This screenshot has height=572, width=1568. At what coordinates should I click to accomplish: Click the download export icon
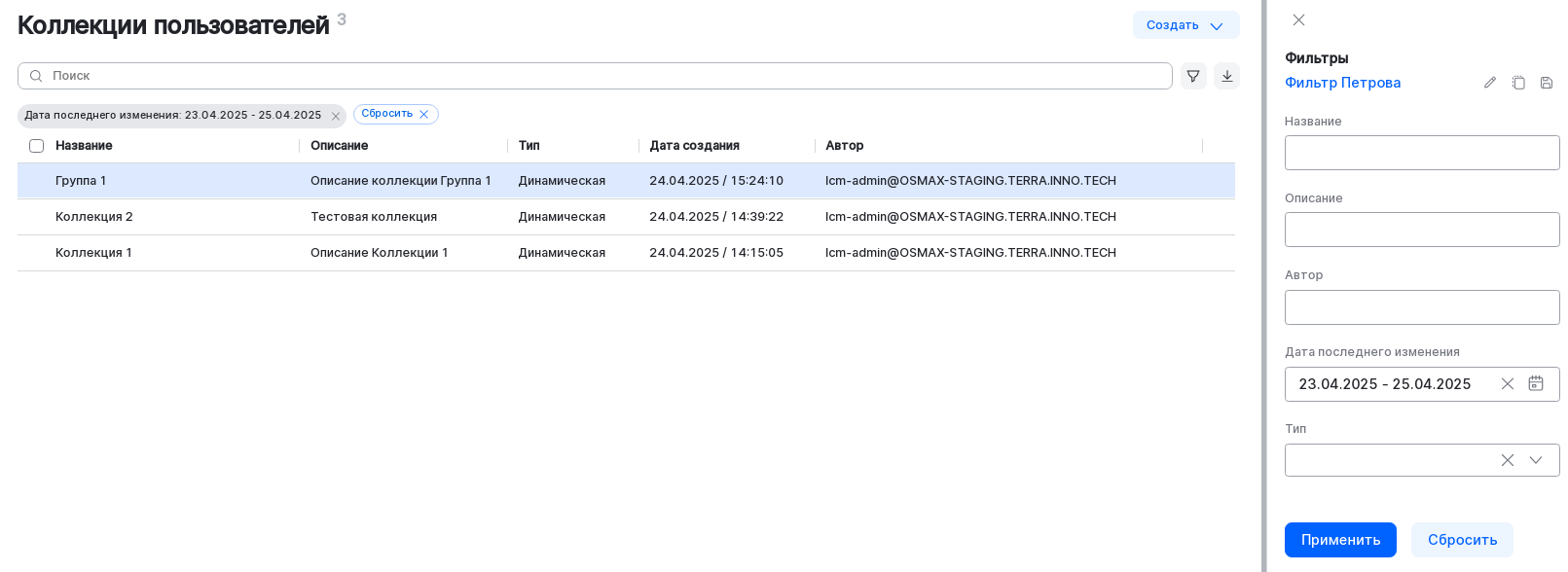tap(1226, 76)
